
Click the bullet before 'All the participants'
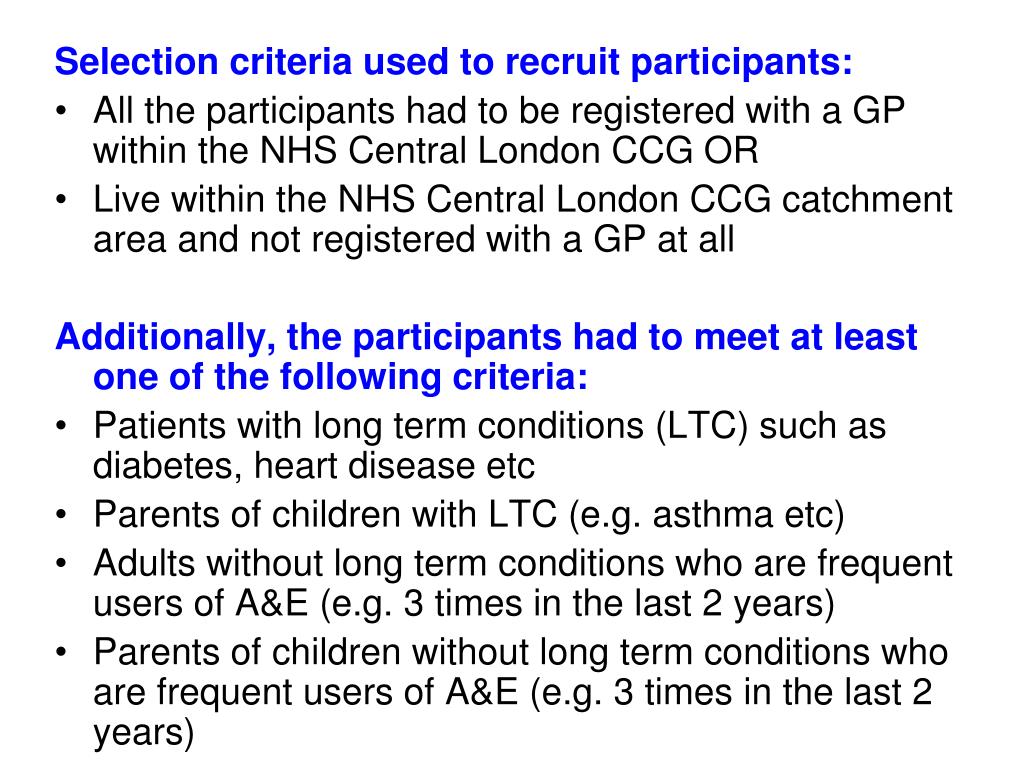pos(61,110)
